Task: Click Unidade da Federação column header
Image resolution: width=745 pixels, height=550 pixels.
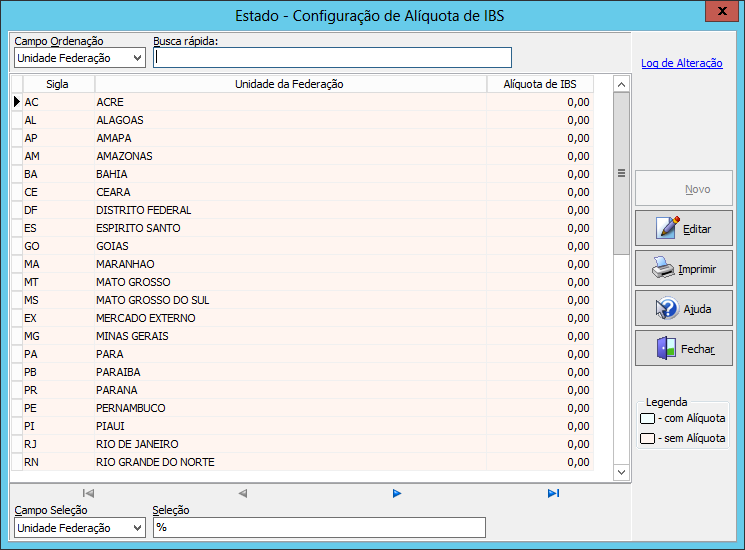Action: point(289,84)
